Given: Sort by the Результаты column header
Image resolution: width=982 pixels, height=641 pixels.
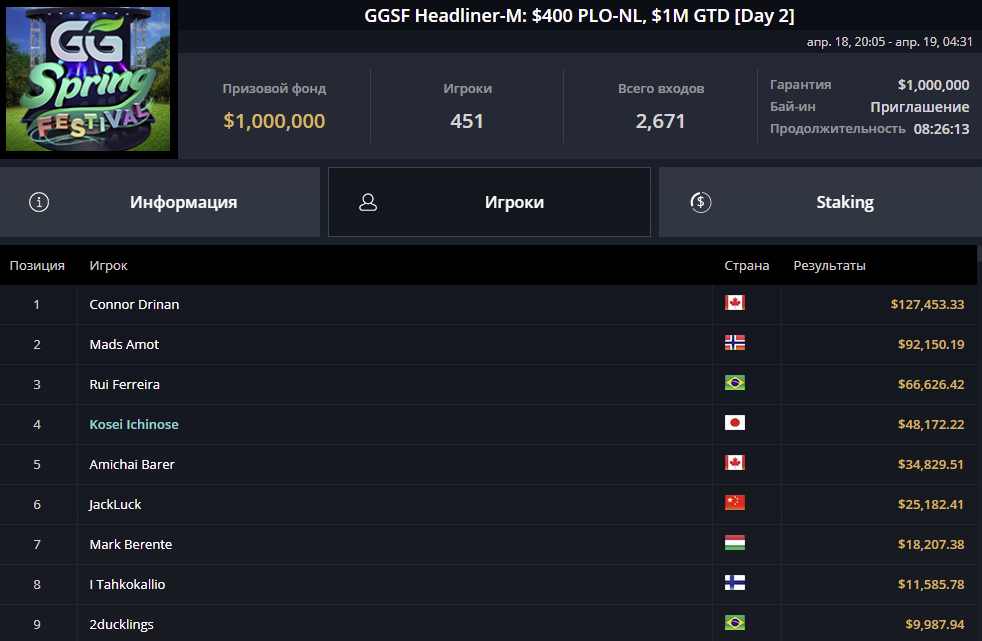Looking at the screenshot, I should coord(829,265).
